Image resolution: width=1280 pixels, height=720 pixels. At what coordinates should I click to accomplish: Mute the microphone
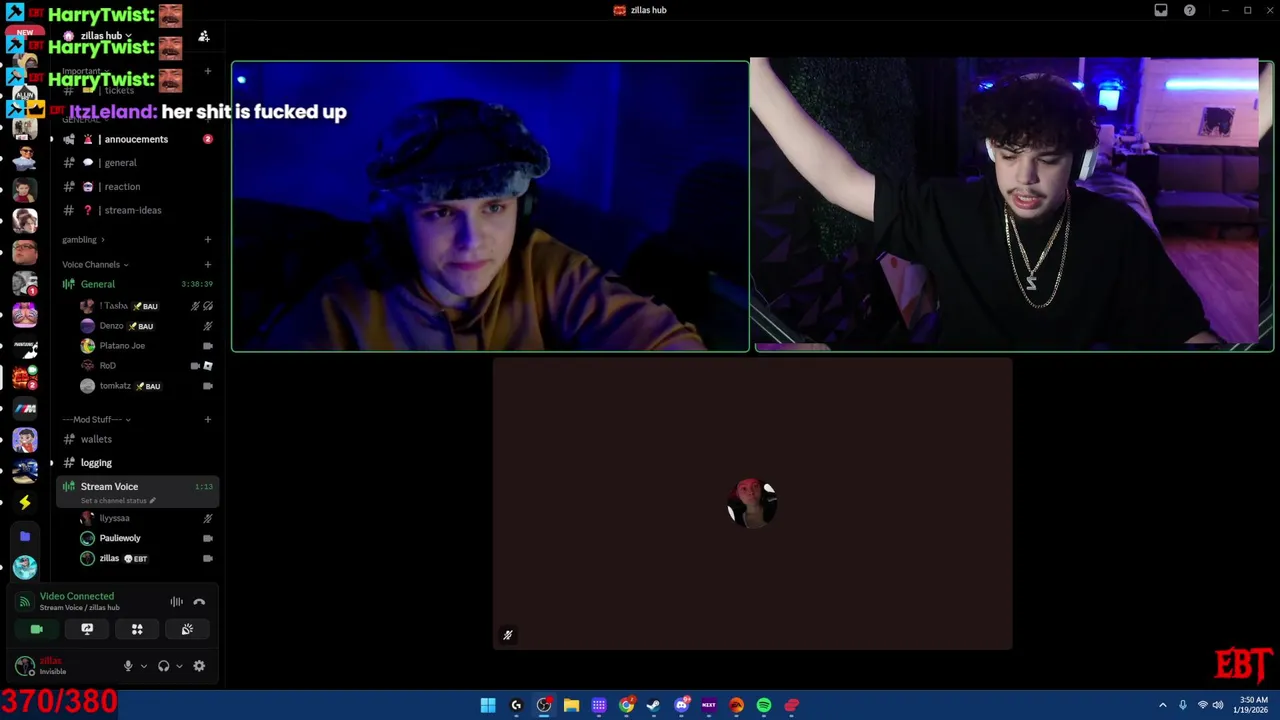click(128, 666)
